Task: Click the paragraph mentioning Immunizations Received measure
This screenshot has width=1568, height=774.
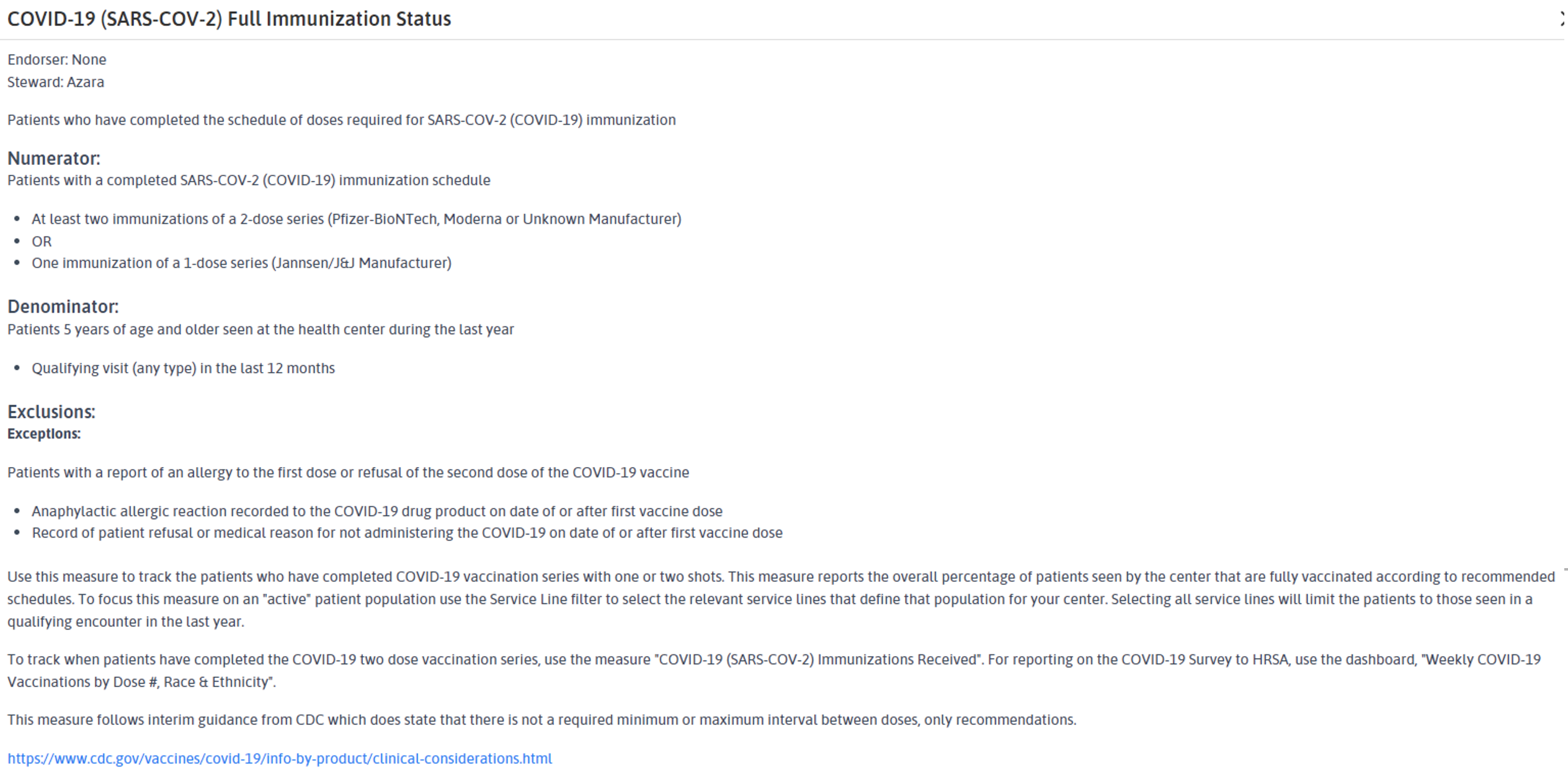Action: click(x=774, y=670)
